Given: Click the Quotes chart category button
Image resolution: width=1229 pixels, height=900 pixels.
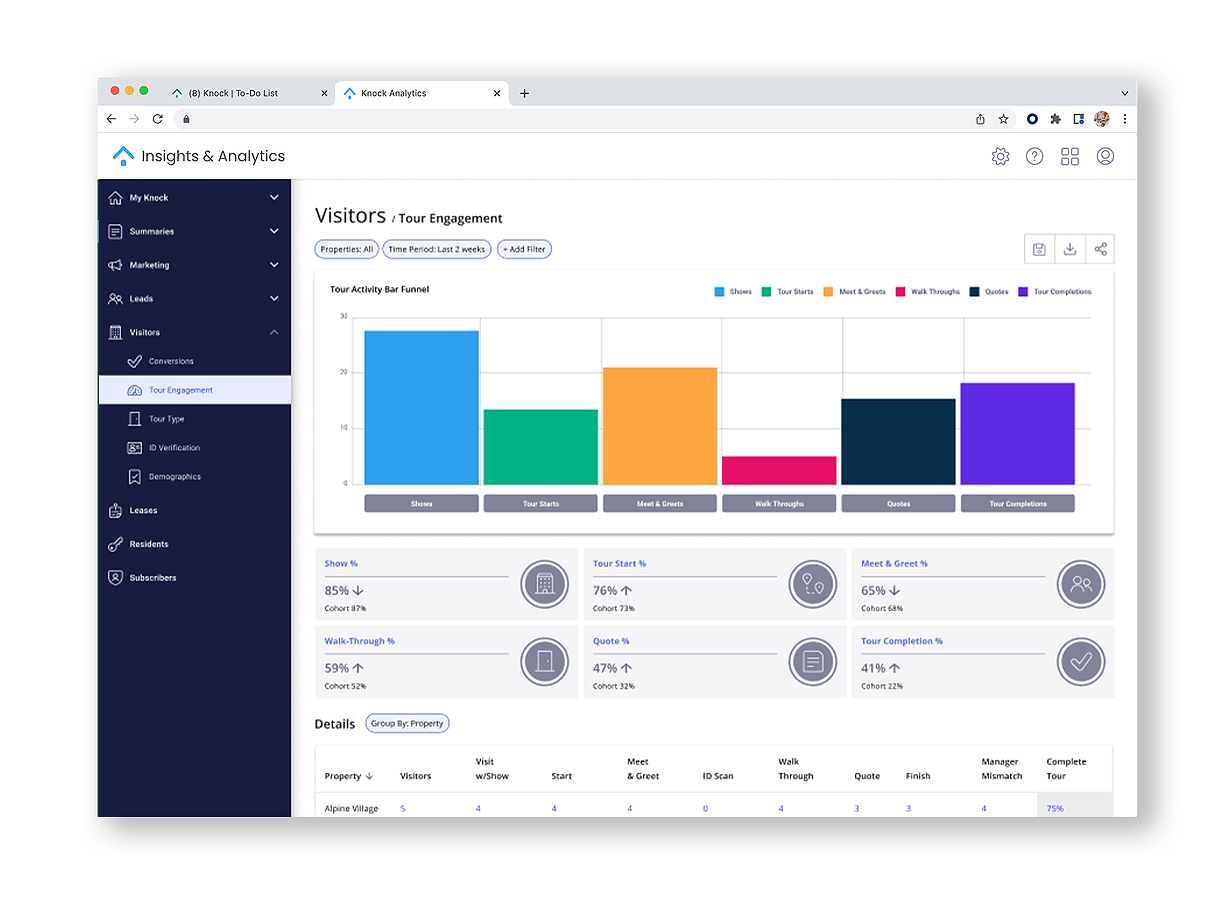Looking at the screenshot, I should 899,504.
